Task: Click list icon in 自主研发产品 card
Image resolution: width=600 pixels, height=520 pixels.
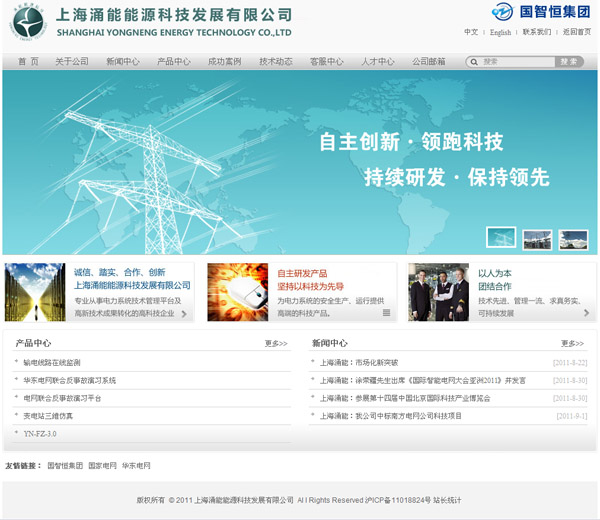Action: 386,313
